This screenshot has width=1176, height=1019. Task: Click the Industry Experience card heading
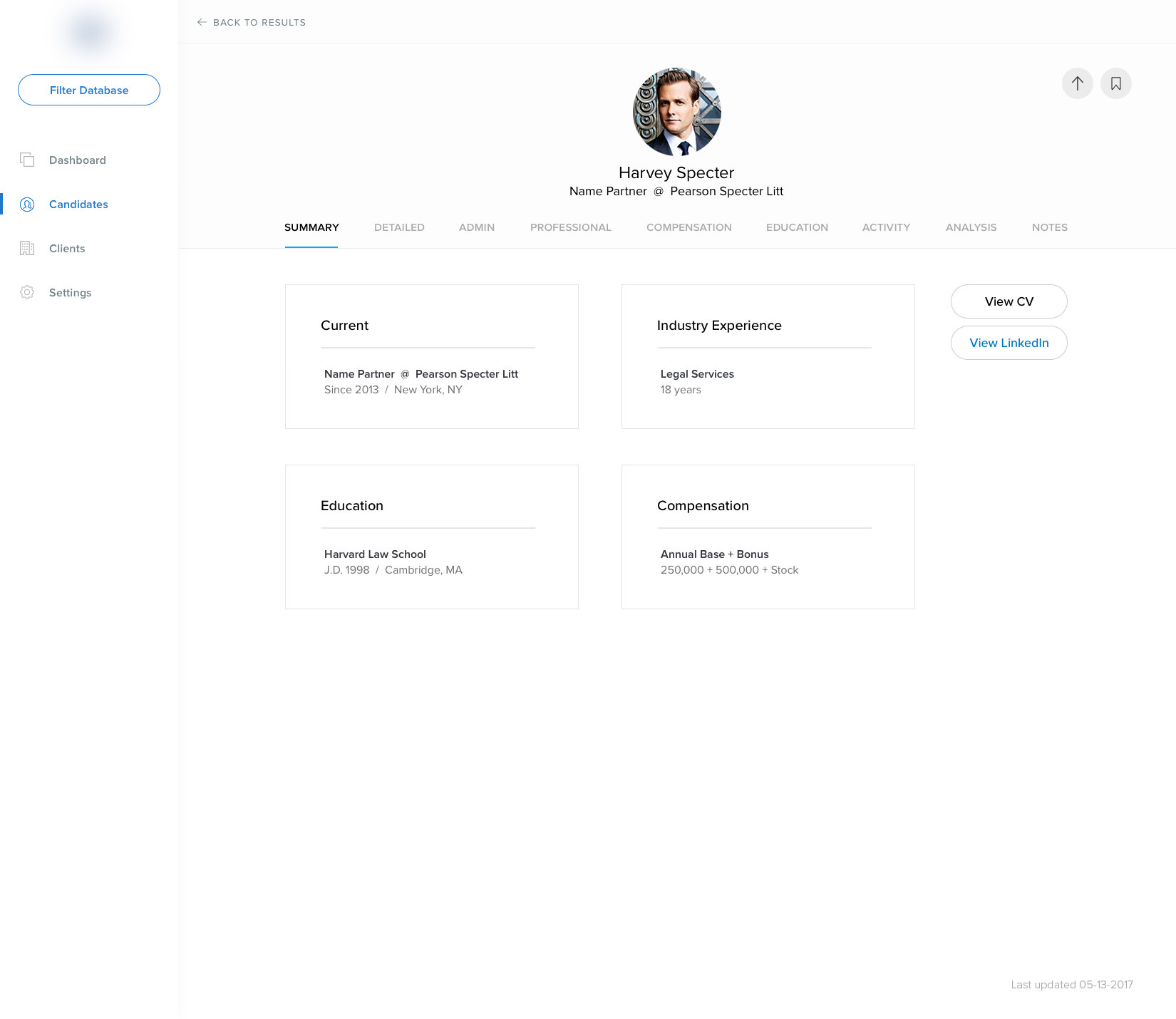(719, 325)
